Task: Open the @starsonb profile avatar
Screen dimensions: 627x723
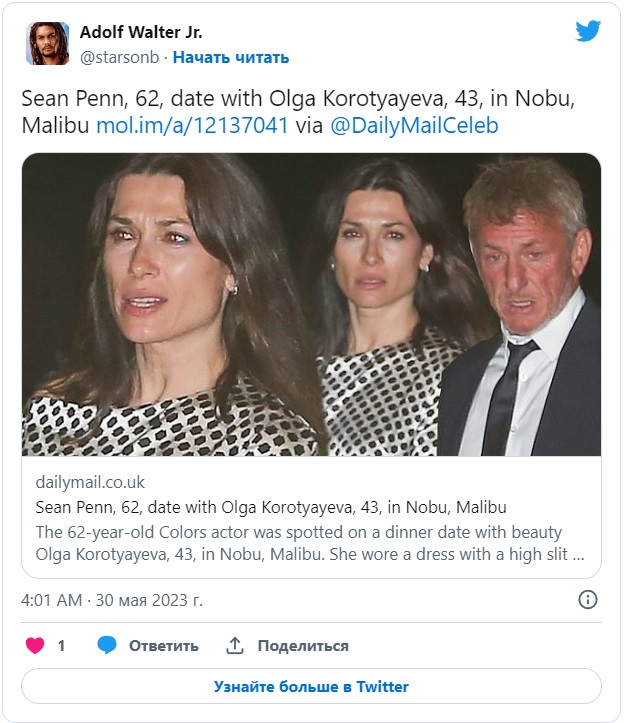Action: (48, 44)
